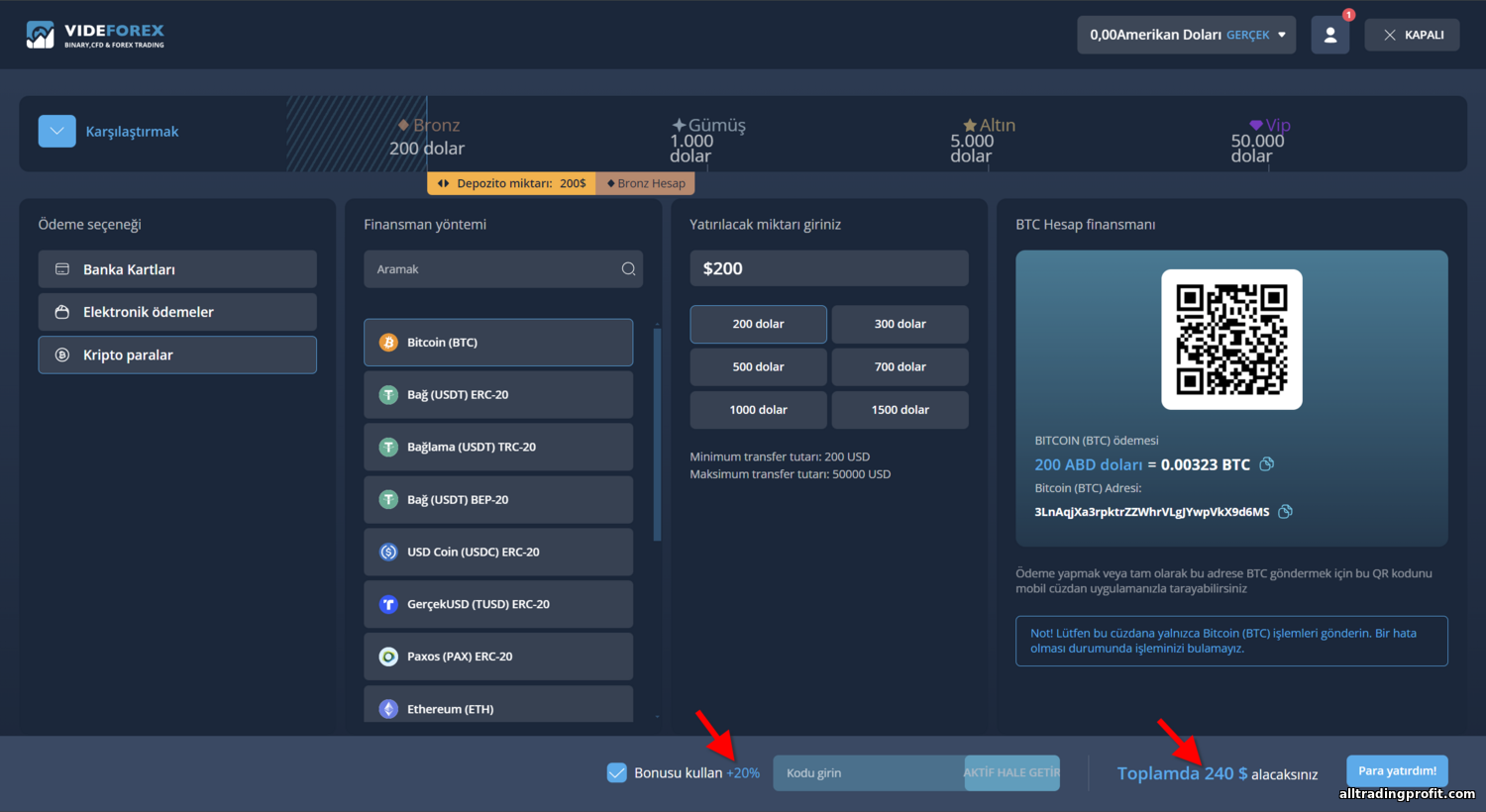
Task: Click the Bronz Hesap label tag
Action: [x=646, y=183]
